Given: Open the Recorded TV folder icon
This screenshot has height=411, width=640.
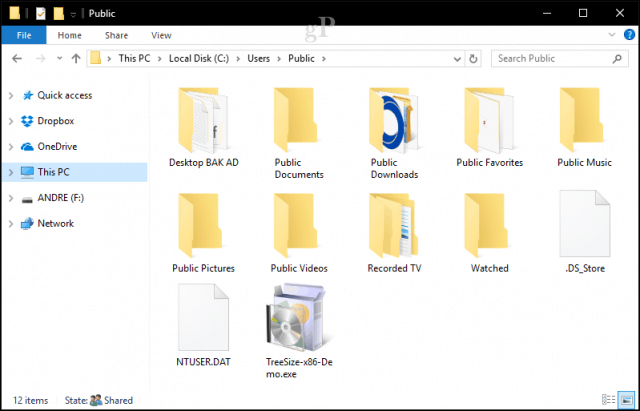Looking at the screenshot, I should tap(393, 226).
